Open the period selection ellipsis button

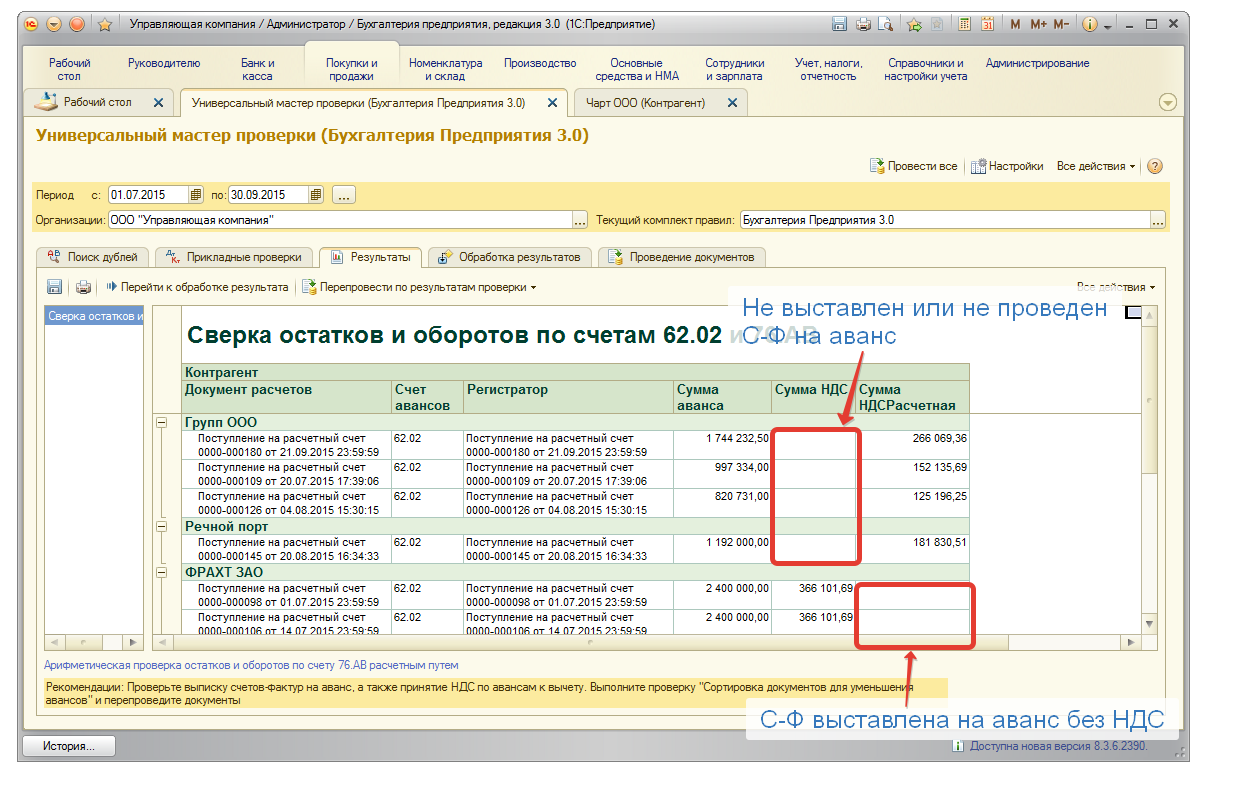tap(343, 195)
